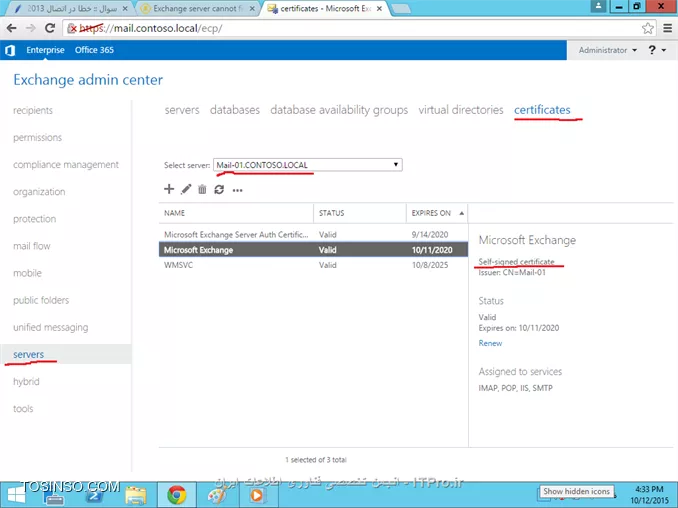
Task: Click the Chrome icon in the taskbar
Action: tap(176, 495)
